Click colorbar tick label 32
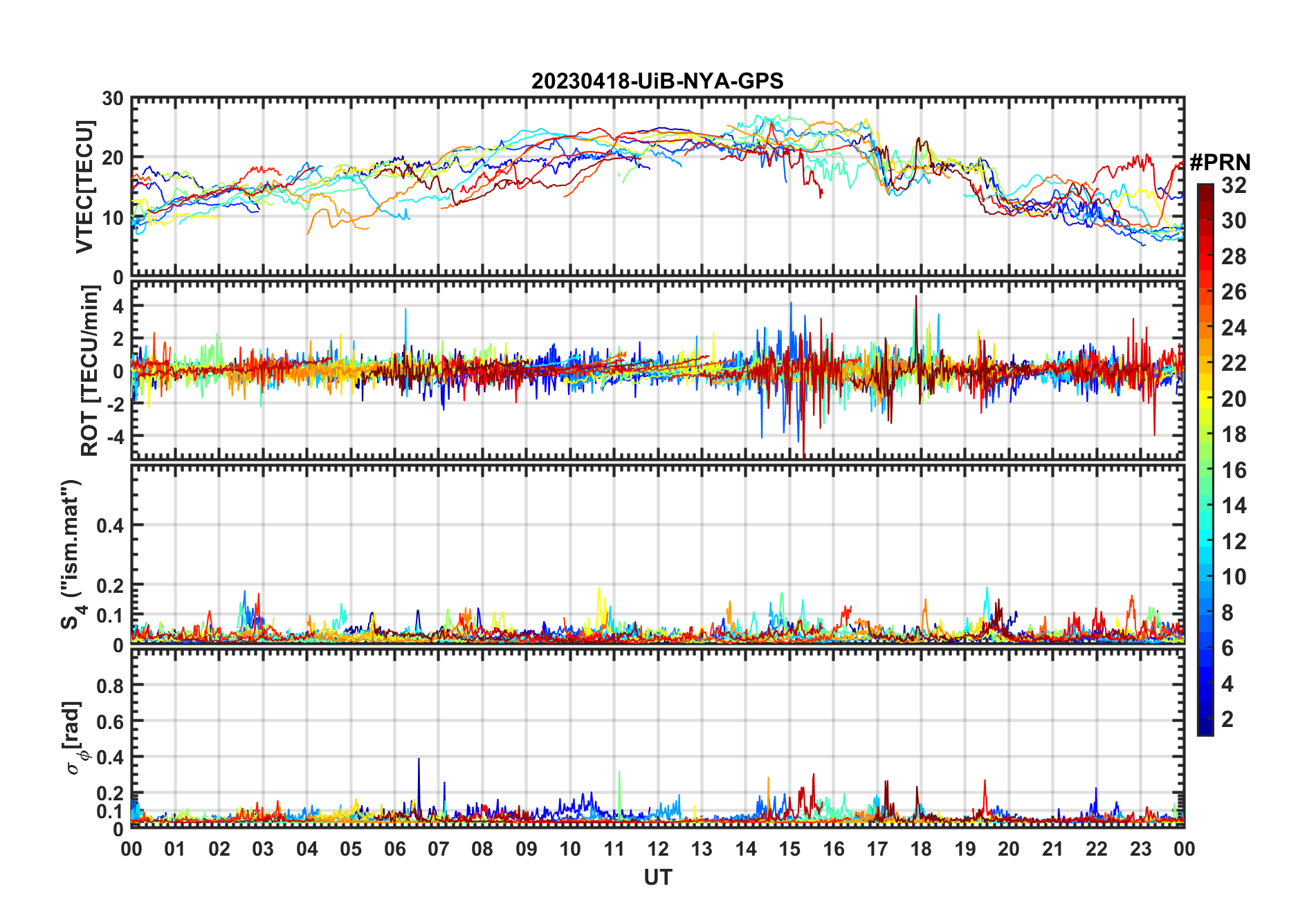Image resolution: width=1316 pixels, height=920 pixels. tap(1234, 185)
